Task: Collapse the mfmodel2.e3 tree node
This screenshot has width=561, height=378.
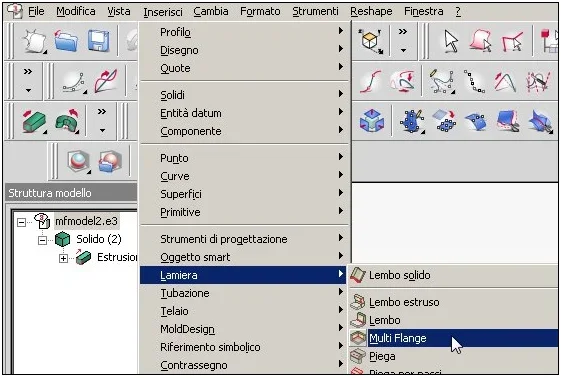Action: [21, 222]
